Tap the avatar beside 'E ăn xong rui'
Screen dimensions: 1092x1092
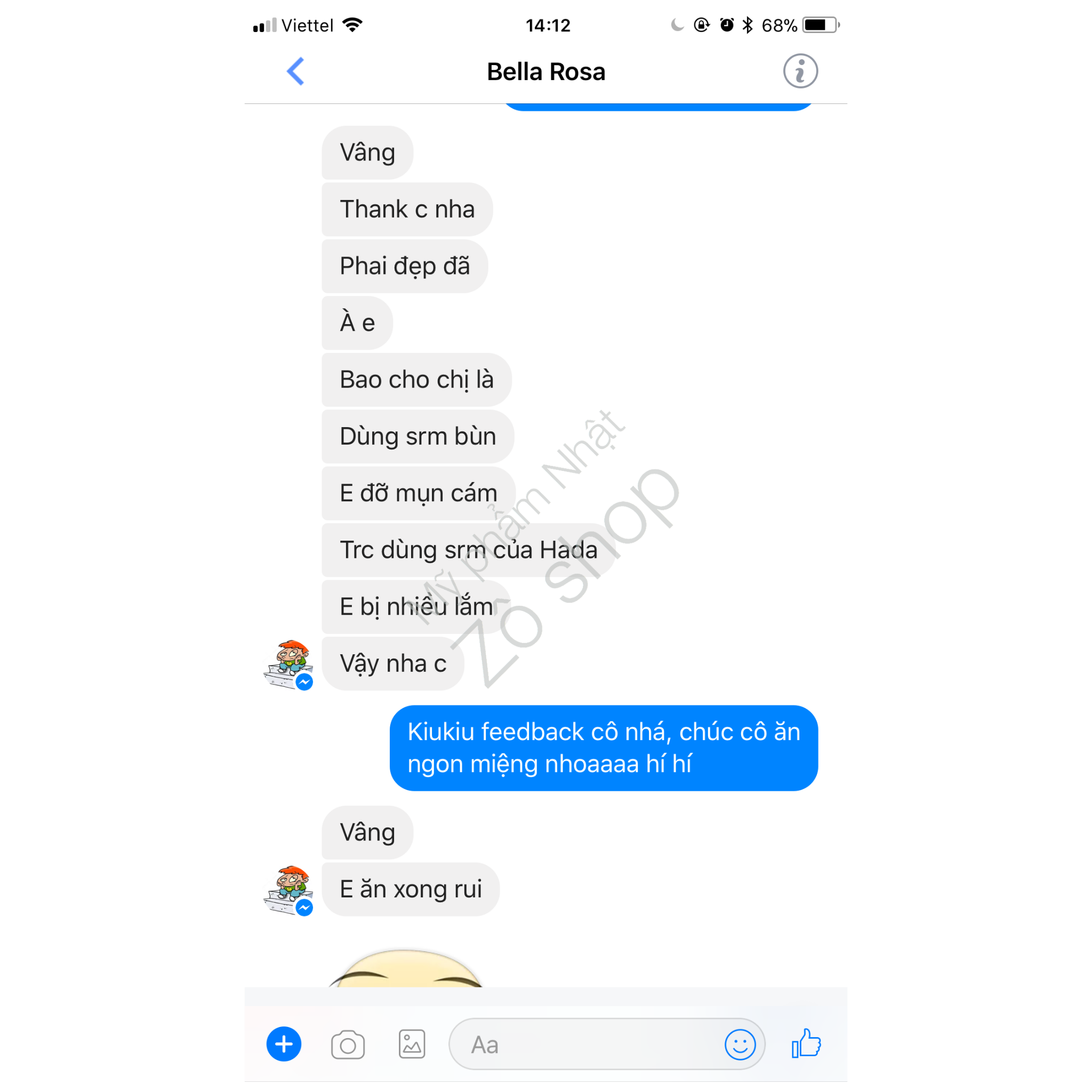point(288,890)
